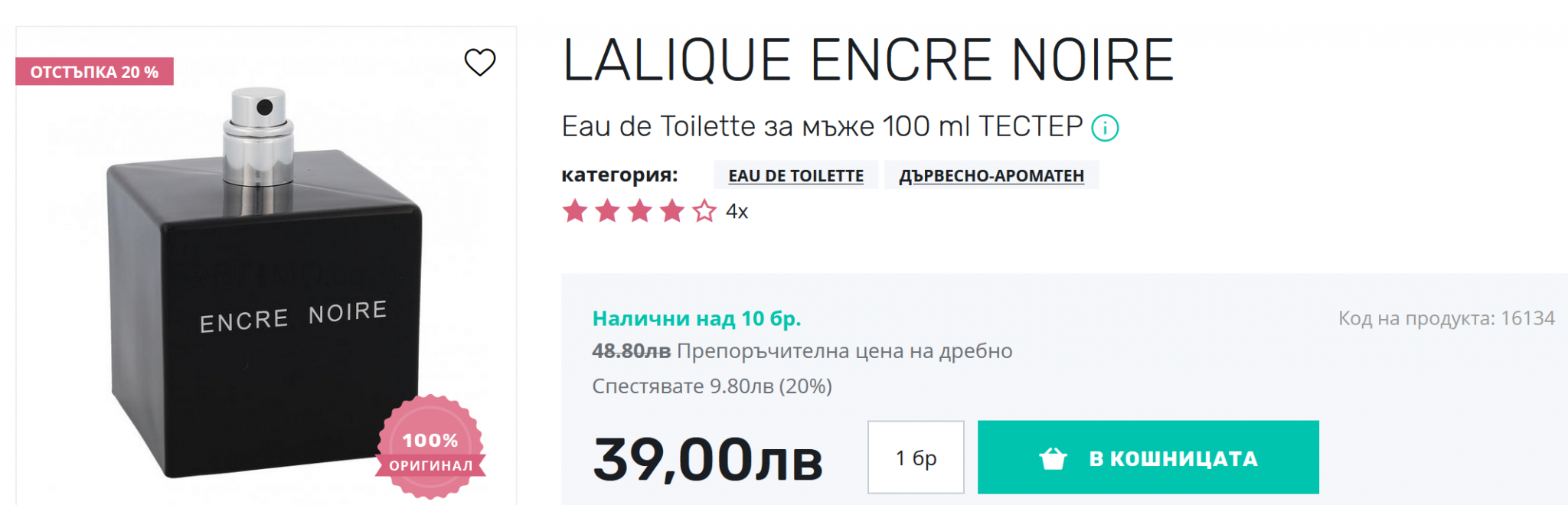The height and width of the screenshot is (505, 1568).
Task: Focus the 1 бр quantity field
Action: [916, 458]
